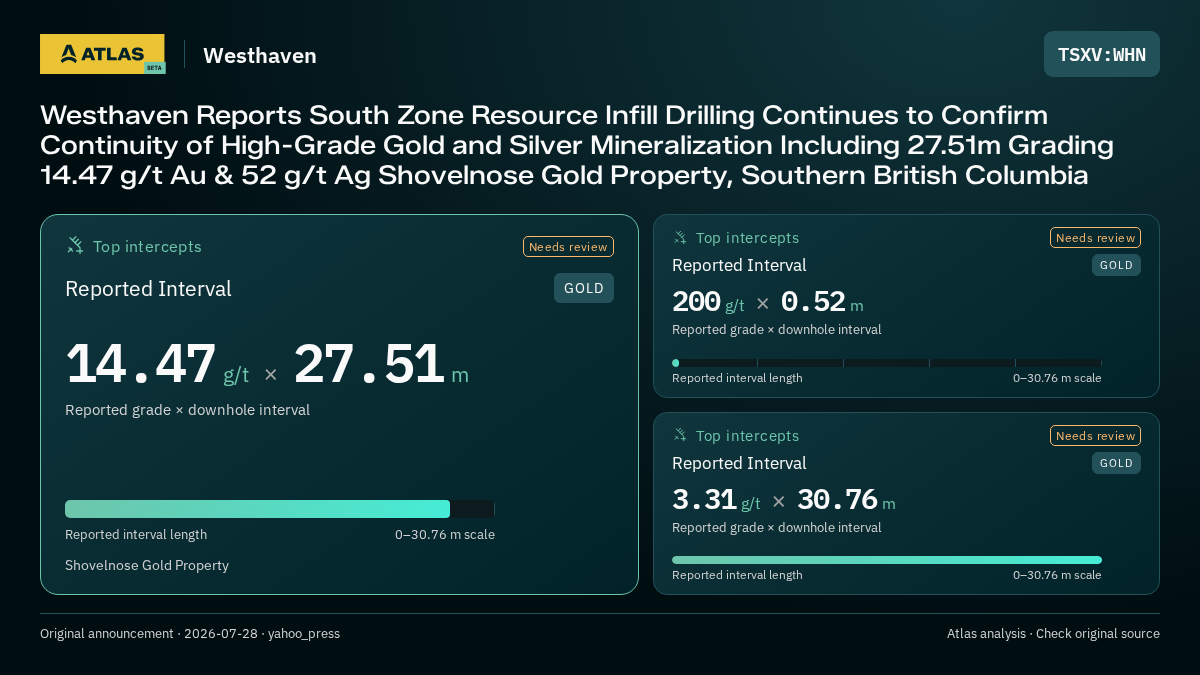Click Reported interval length label in 3.31 g/t card
Viewport: 1200px width, 675px height.
(737, 575)
